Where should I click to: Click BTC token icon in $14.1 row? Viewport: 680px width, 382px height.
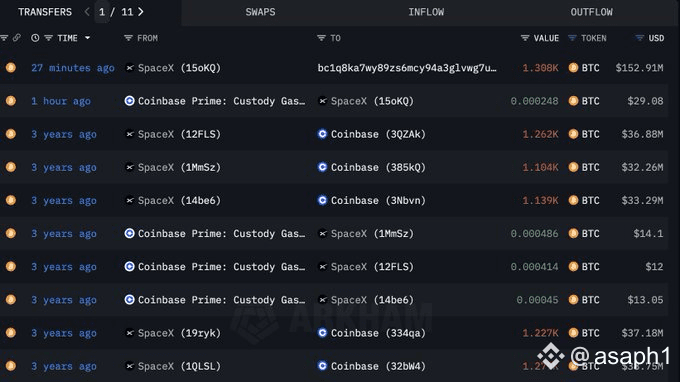point(573,233)
